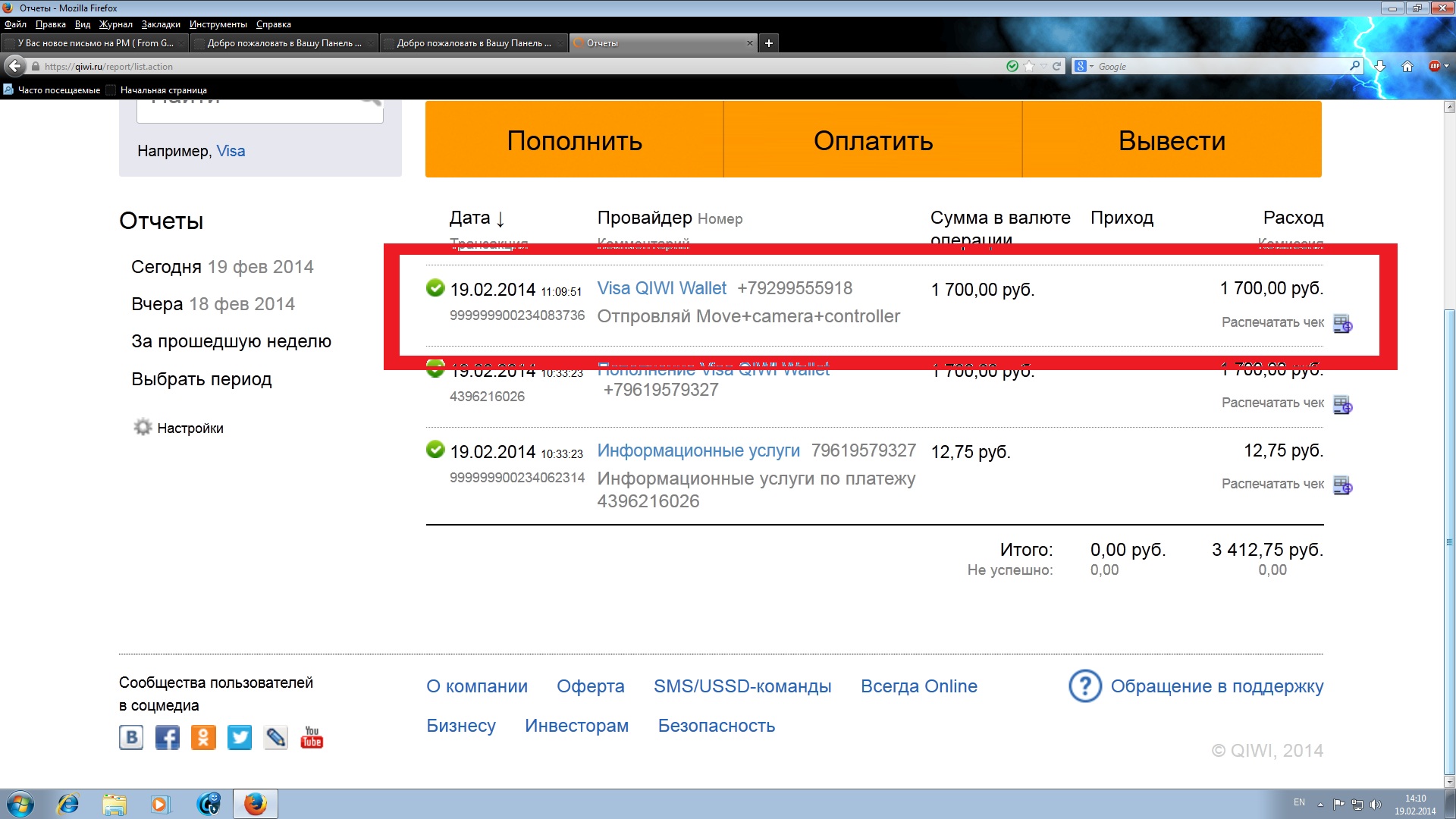
Task: Sort by Дата column header
Action: tap(476, 218)
